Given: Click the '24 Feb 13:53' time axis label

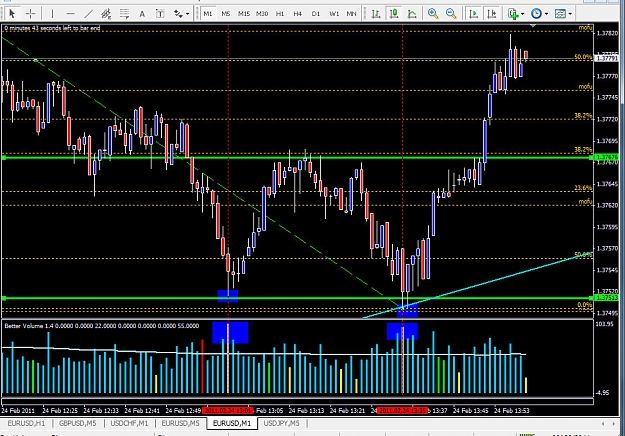Looking at the screenshot, I should pos(512,410).
